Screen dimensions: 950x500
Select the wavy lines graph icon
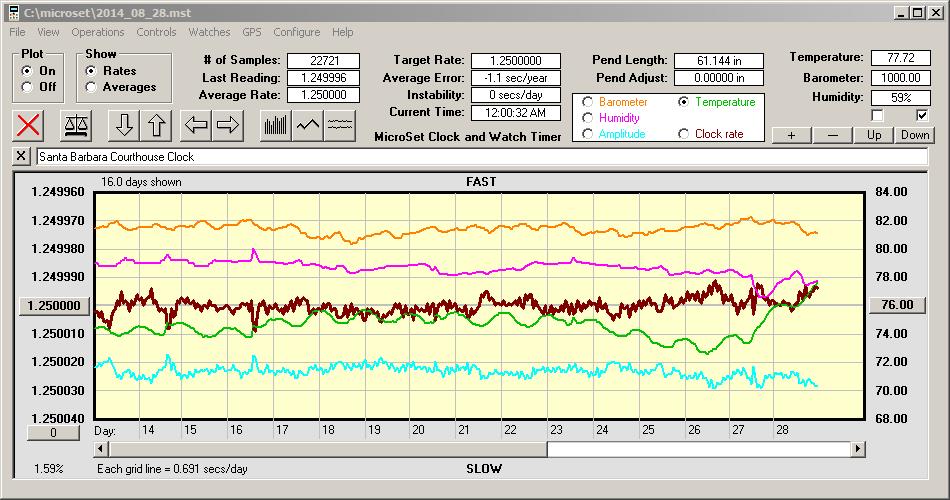point(341,125)
